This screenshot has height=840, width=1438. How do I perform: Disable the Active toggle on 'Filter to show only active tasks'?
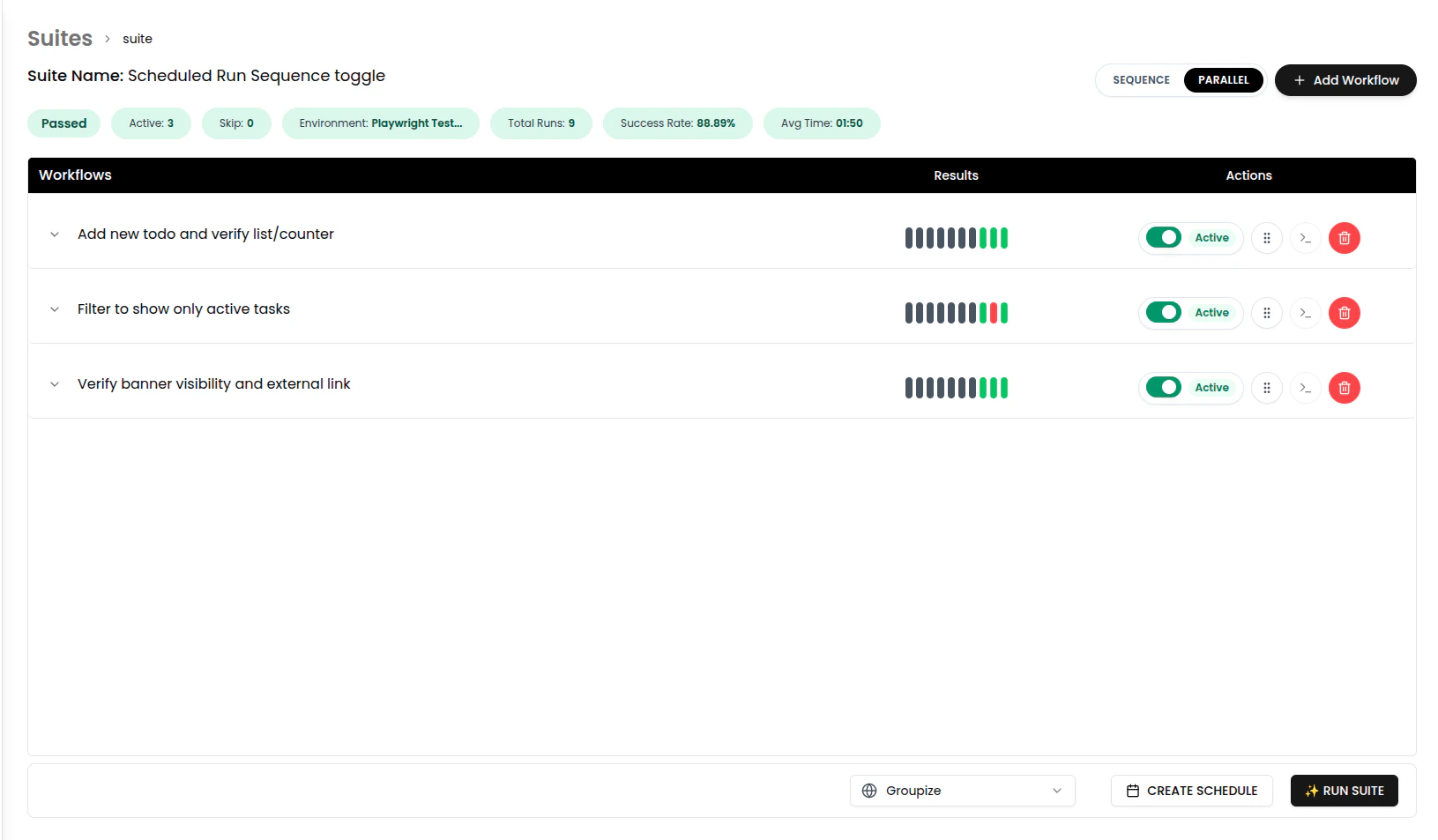click(x=1165, y=313)
